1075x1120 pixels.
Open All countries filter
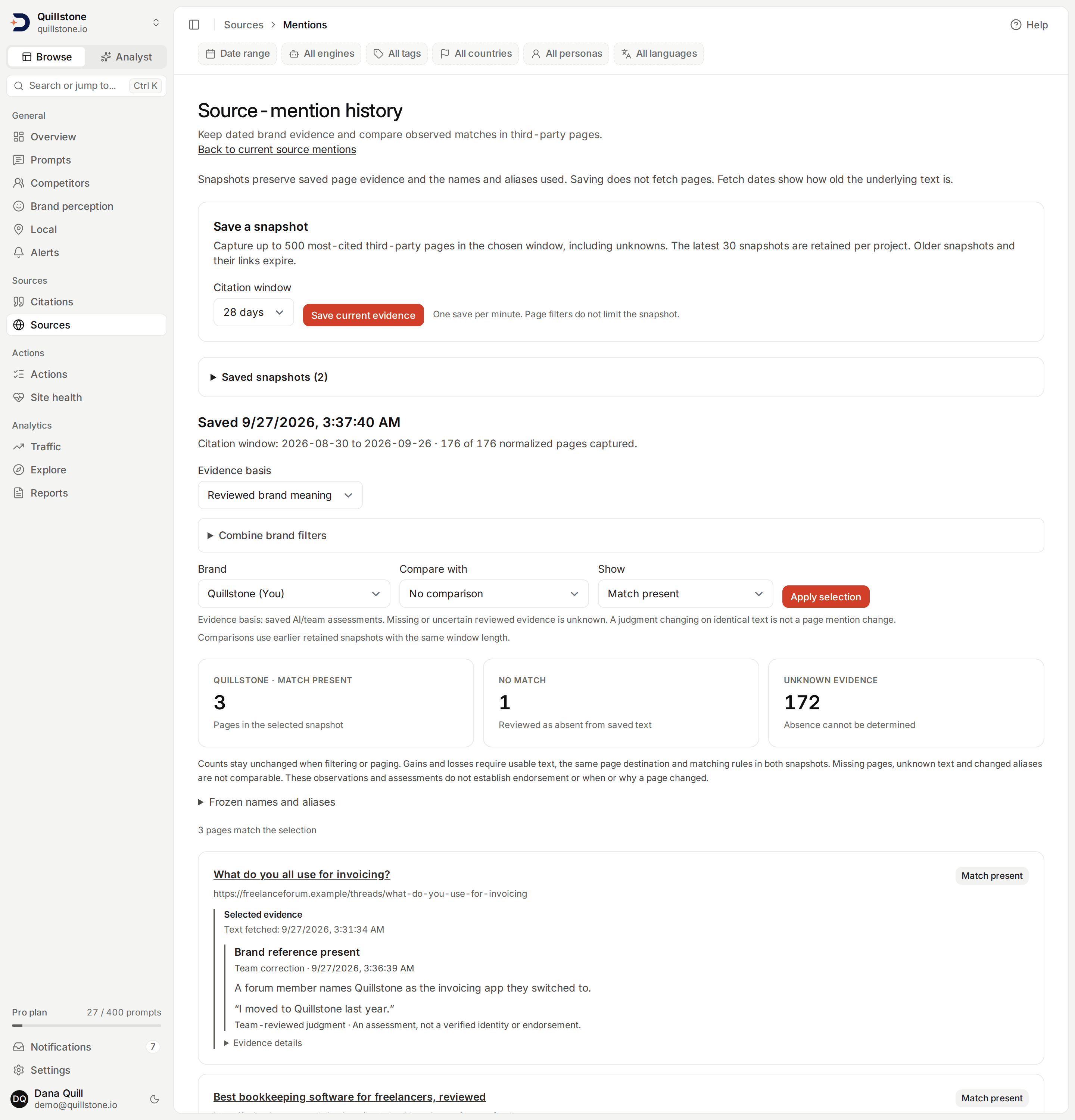(x=476, y=54)
